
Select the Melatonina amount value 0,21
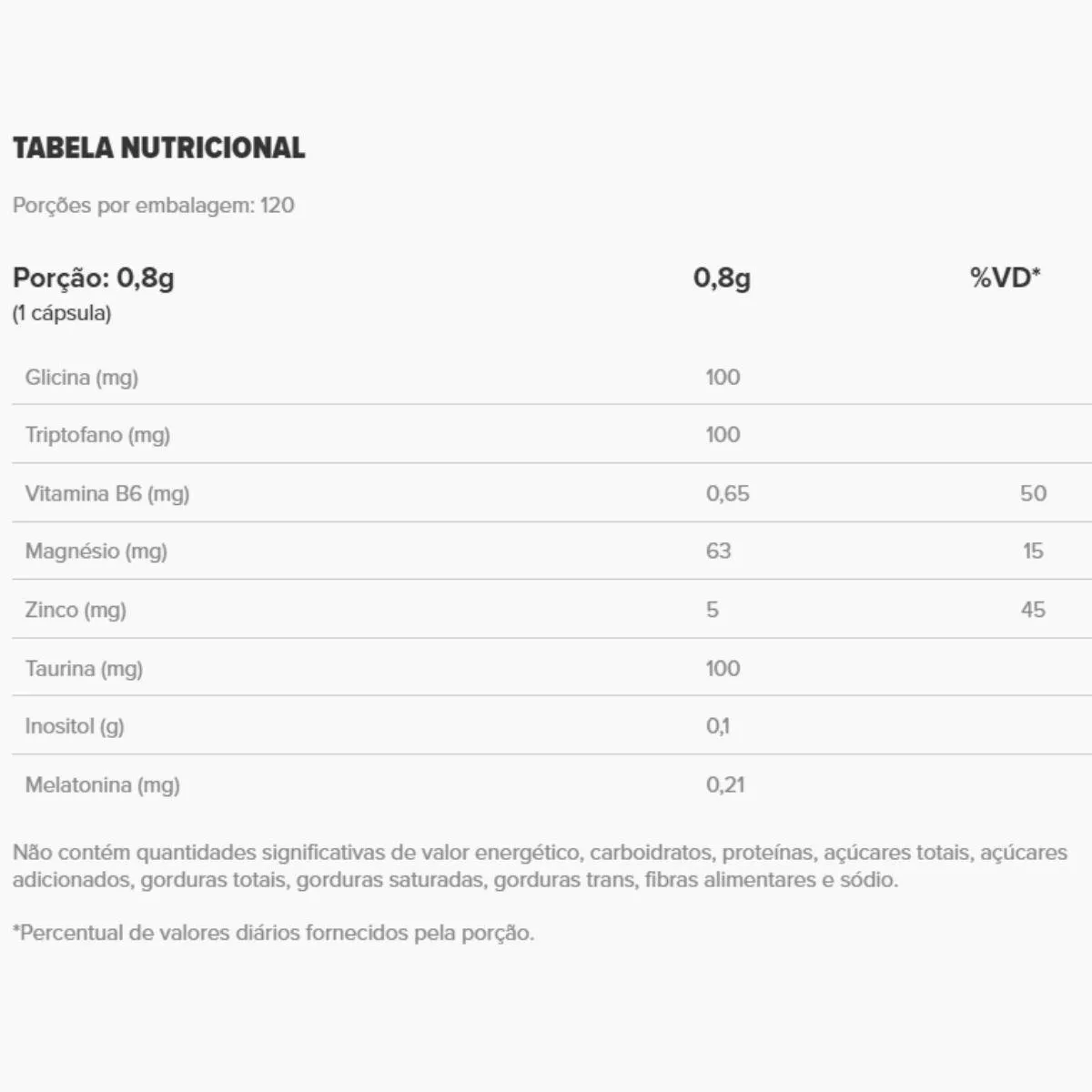[x=725, y=784]
